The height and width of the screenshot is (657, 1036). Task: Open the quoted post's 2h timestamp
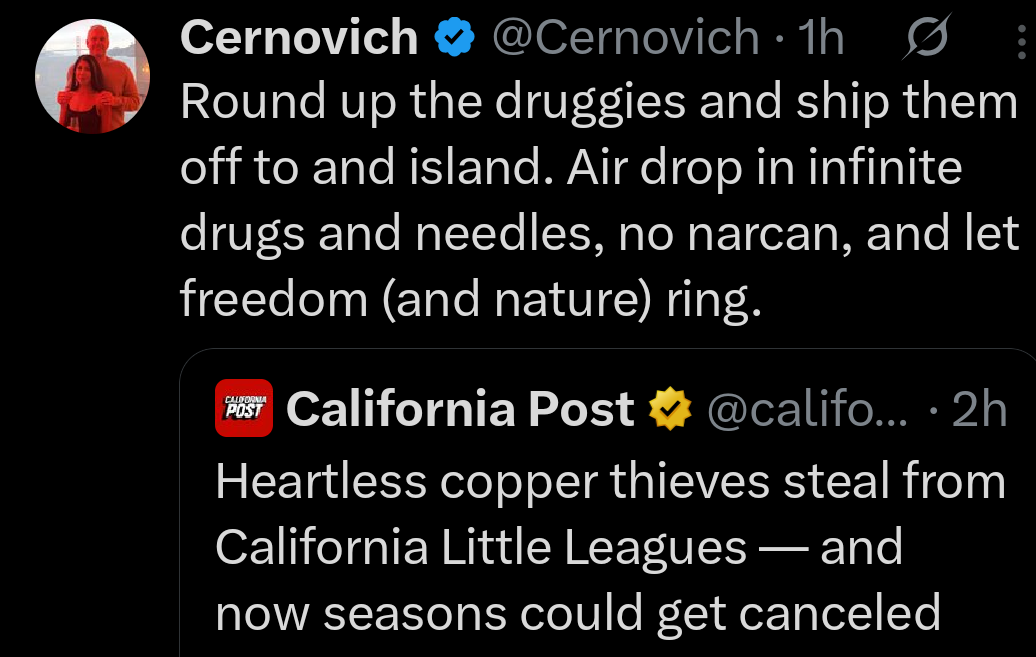(x=979, y=408)
